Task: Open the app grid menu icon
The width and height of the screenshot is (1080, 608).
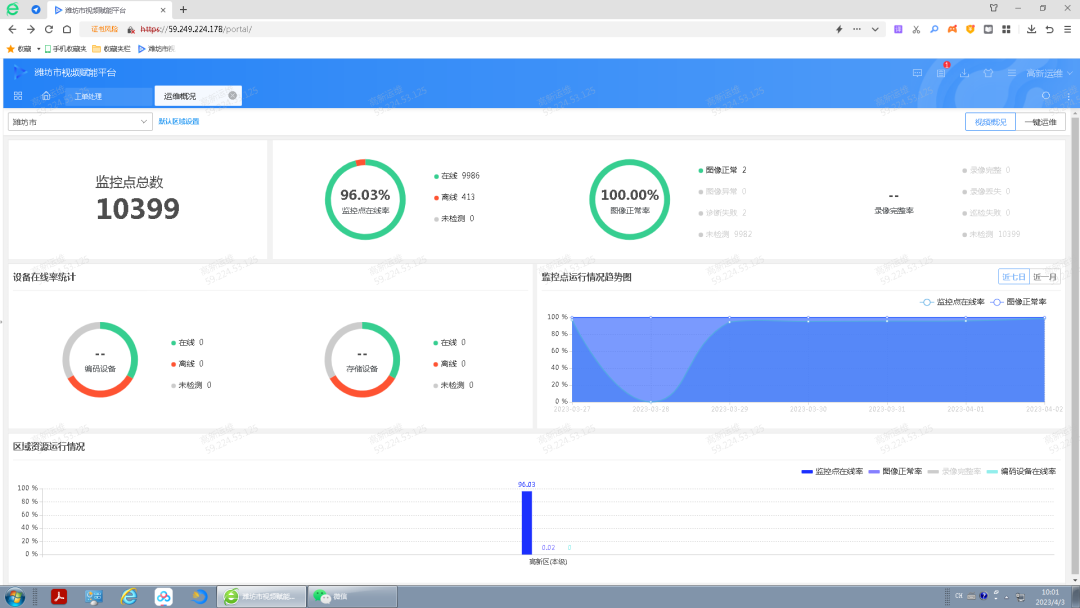Action: 18,96
